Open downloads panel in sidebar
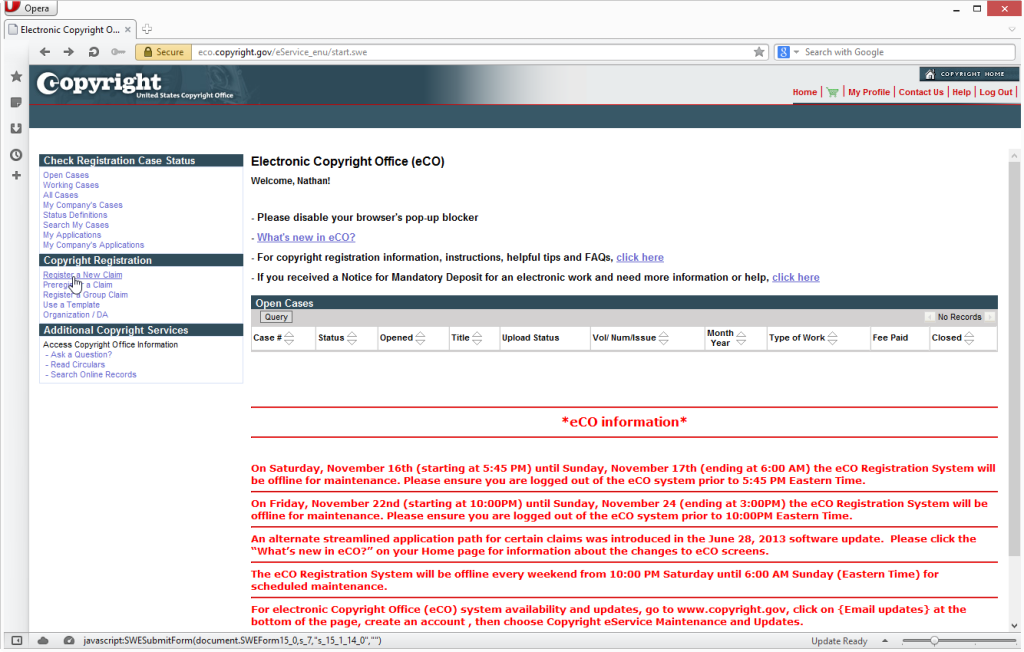This screenshot has height=652, width=1024. 16,129
